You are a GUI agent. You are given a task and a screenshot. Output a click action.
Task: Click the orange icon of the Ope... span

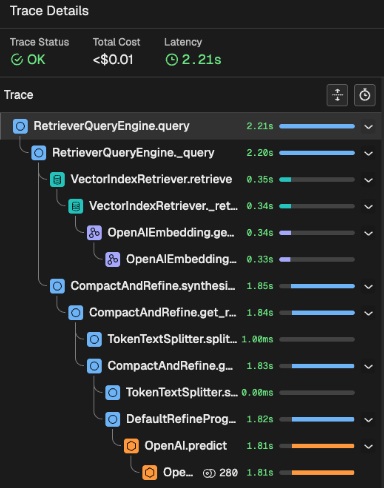pyautogui.click(x=150, y=473)
